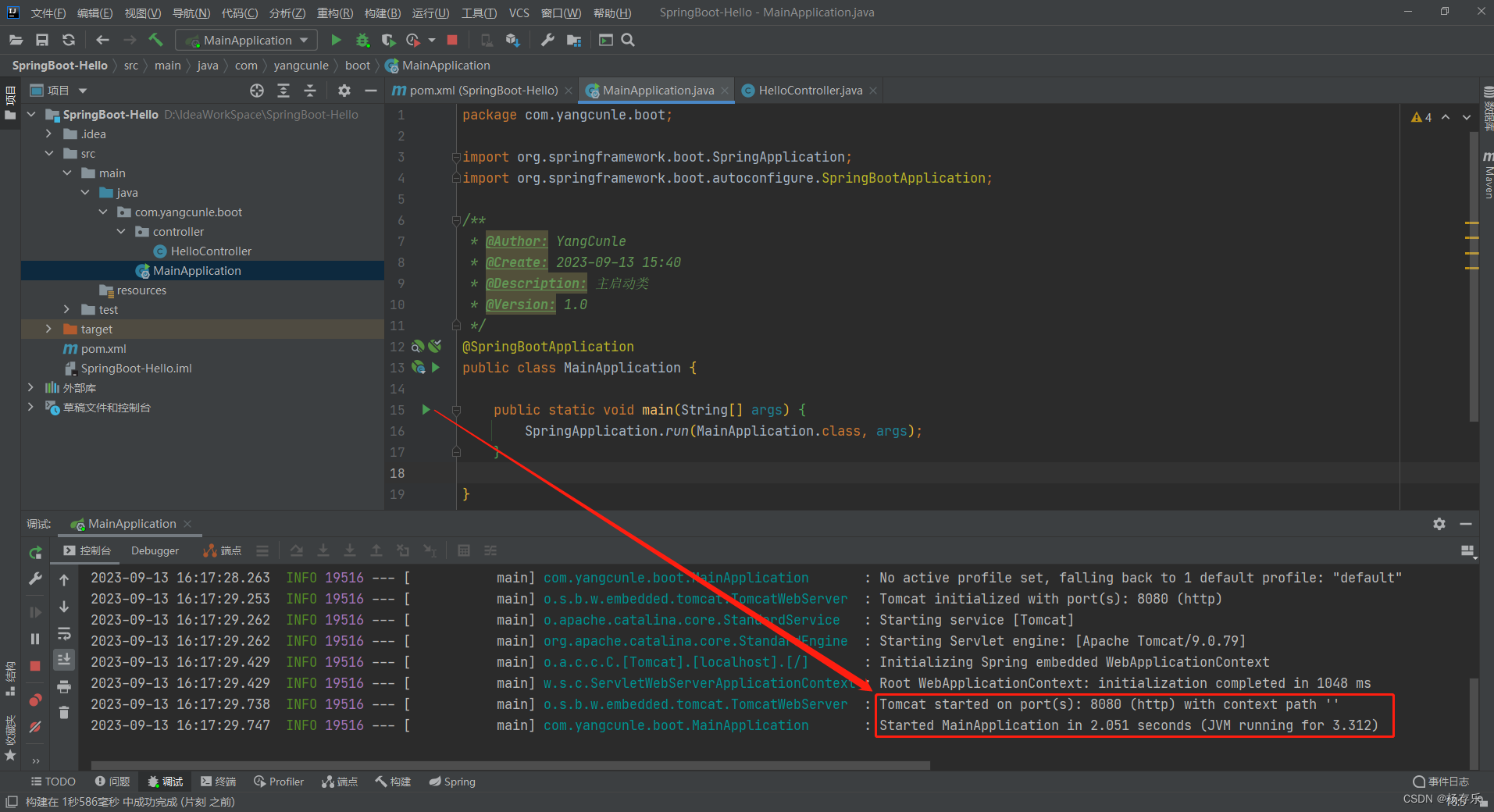
Task: Hide the project tool window
Action: tap(371, 91)
